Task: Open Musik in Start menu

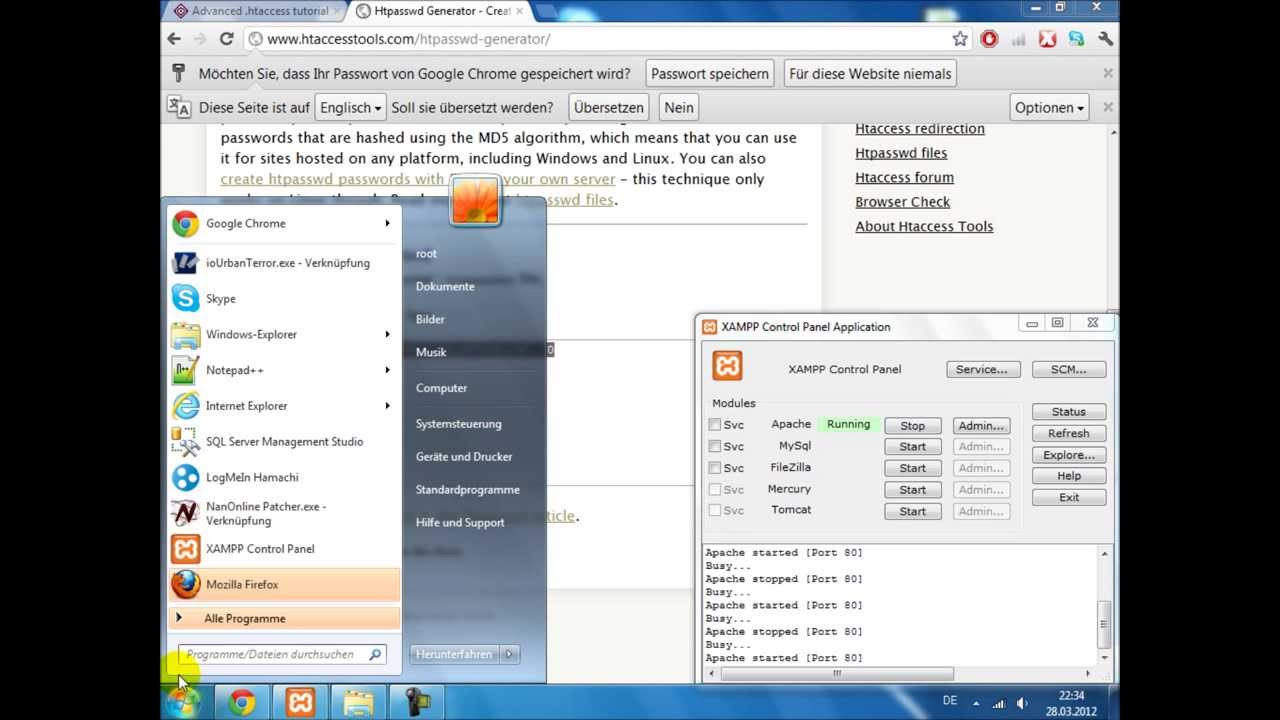Action: (431, 352)
